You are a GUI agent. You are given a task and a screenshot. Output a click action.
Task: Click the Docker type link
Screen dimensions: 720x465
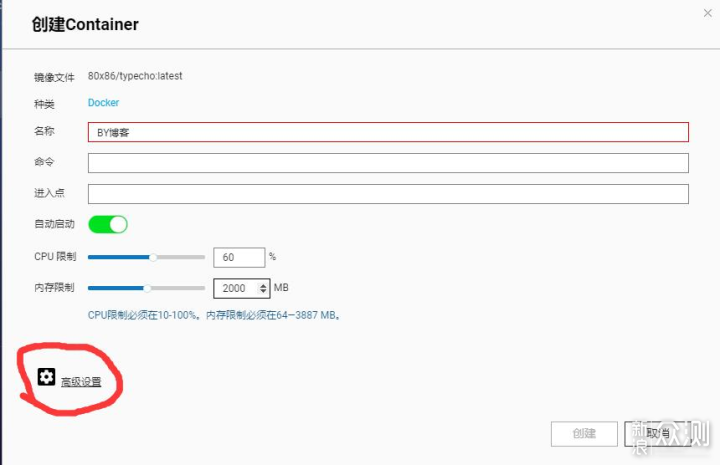coord(103,102)
